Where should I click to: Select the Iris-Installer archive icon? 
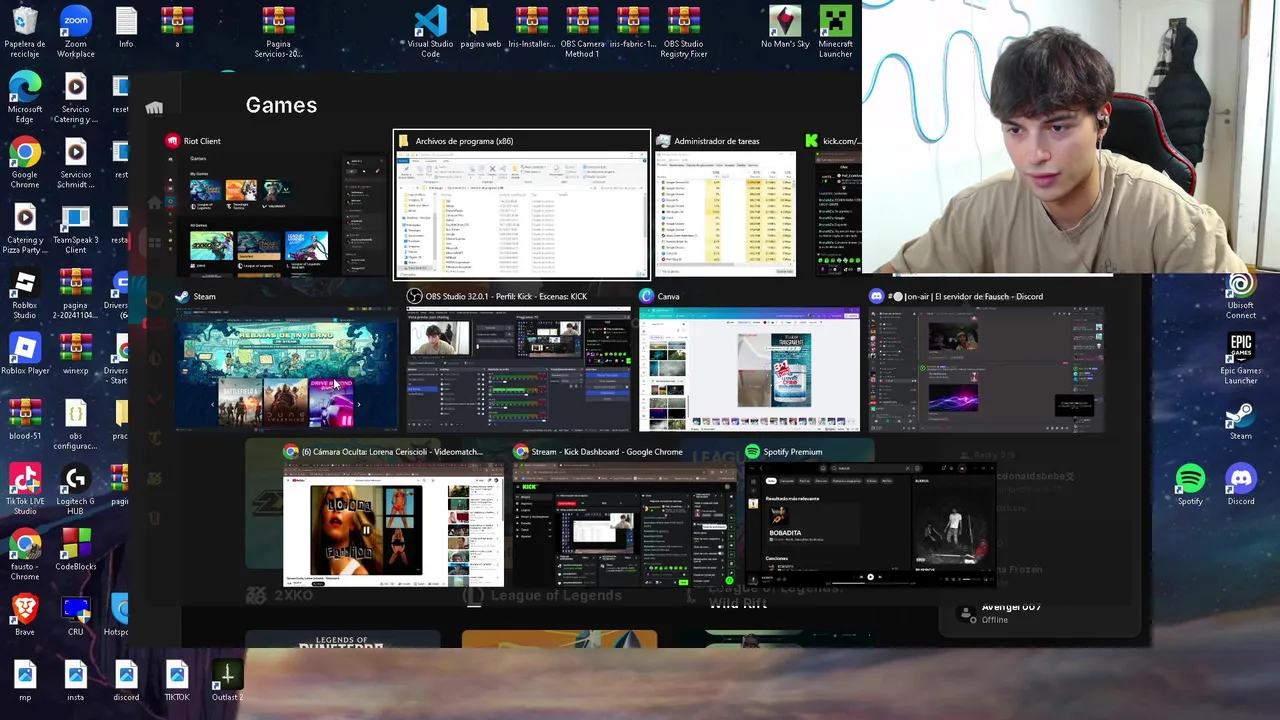click(531, 28)
